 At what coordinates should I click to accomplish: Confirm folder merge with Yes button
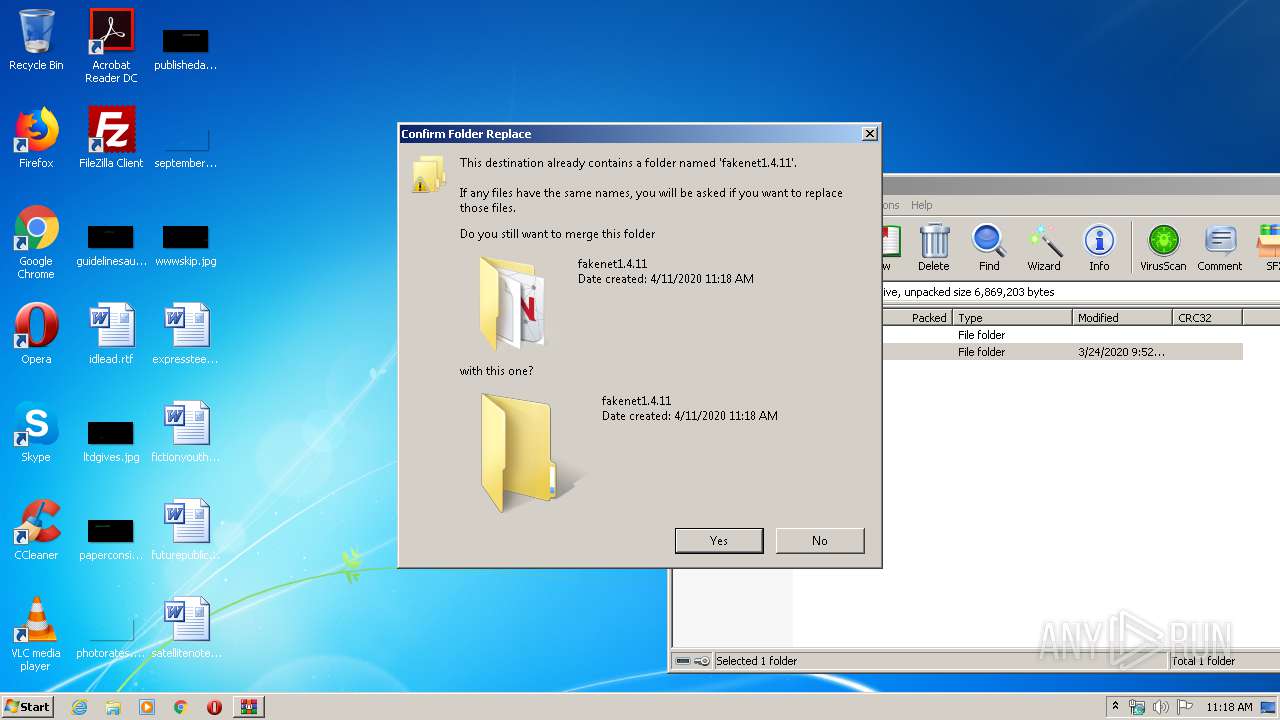(x=719, y=540)
